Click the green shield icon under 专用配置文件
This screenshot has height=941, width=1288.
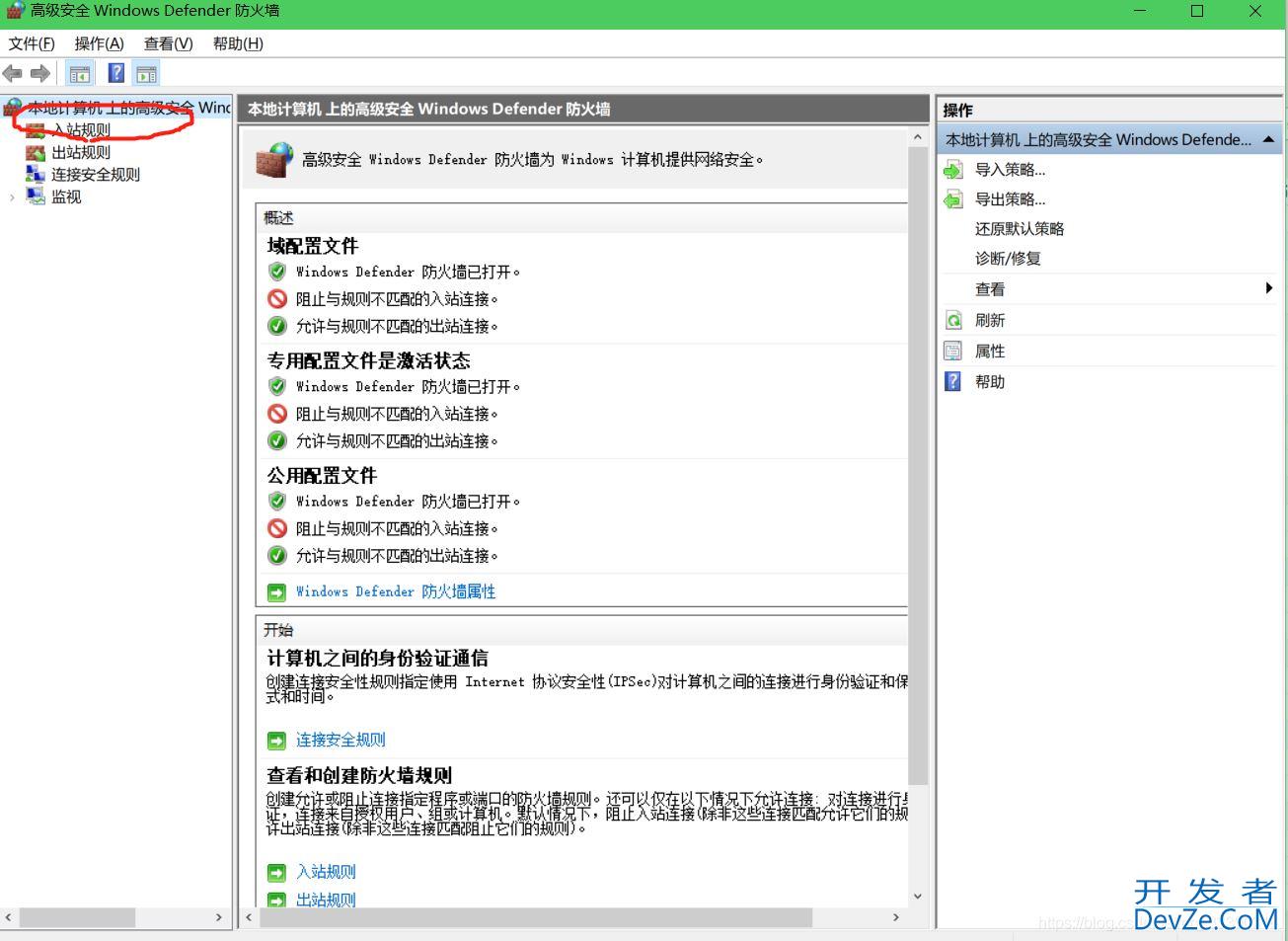(x=277, y=386)
